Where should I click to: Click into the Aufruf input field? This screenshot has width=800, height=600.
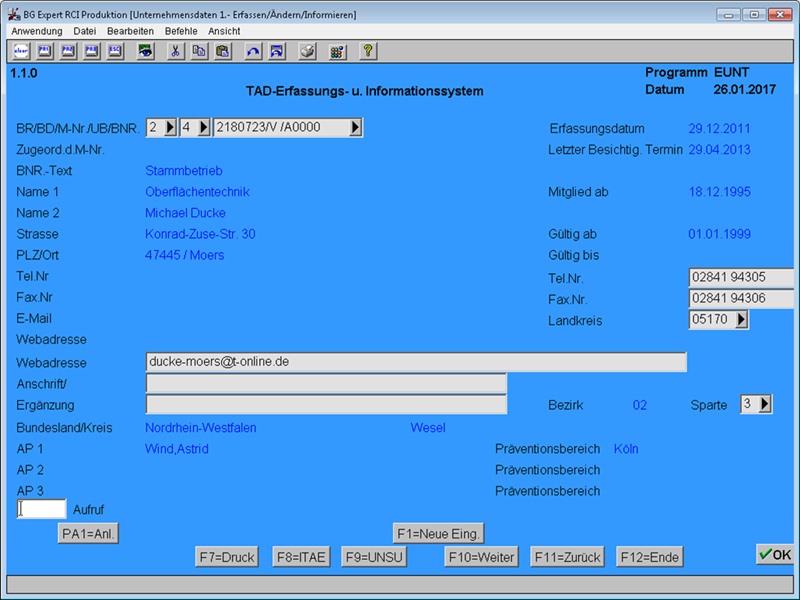pos(43,510)
